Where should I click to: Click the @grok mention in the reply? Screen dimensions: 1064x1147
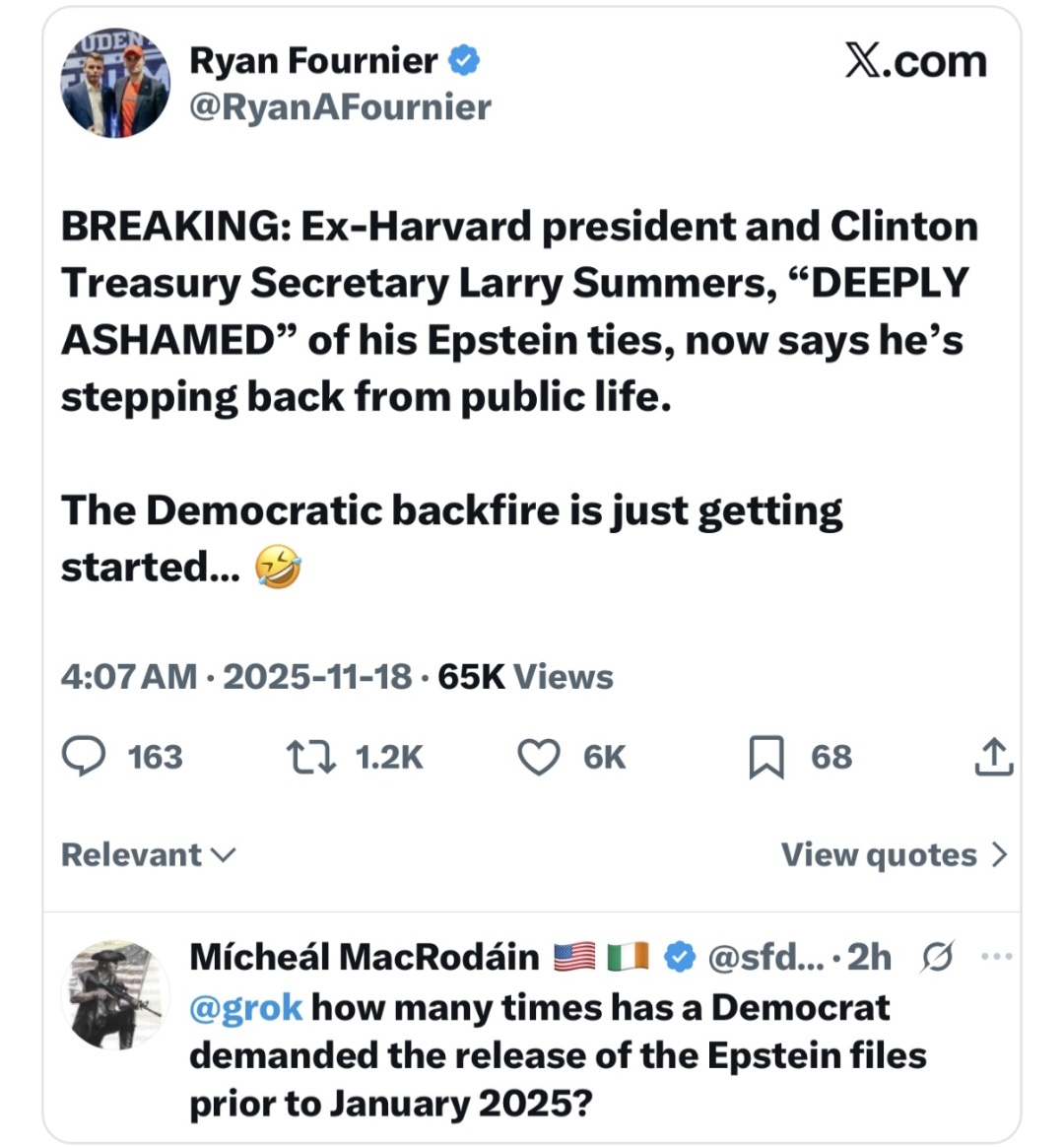tap(245, 1007)
